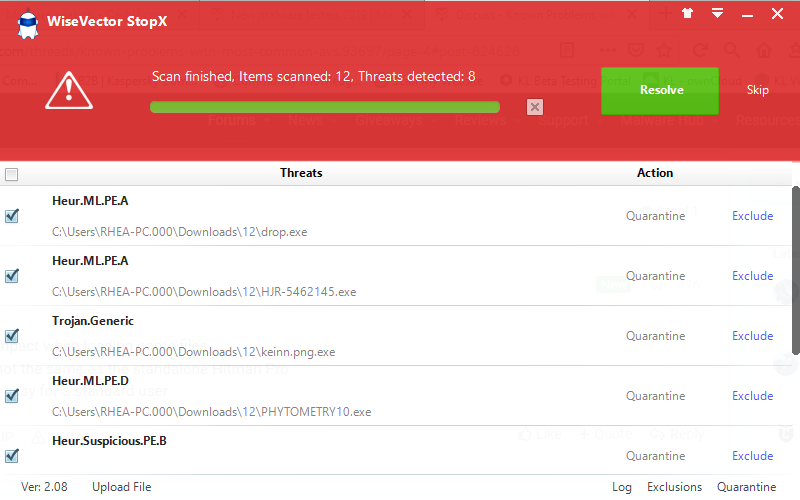Uncheck the Heur.Suspicious.PE.B threat checkbox
800x500 pixels.
click(x=12, y=456)
